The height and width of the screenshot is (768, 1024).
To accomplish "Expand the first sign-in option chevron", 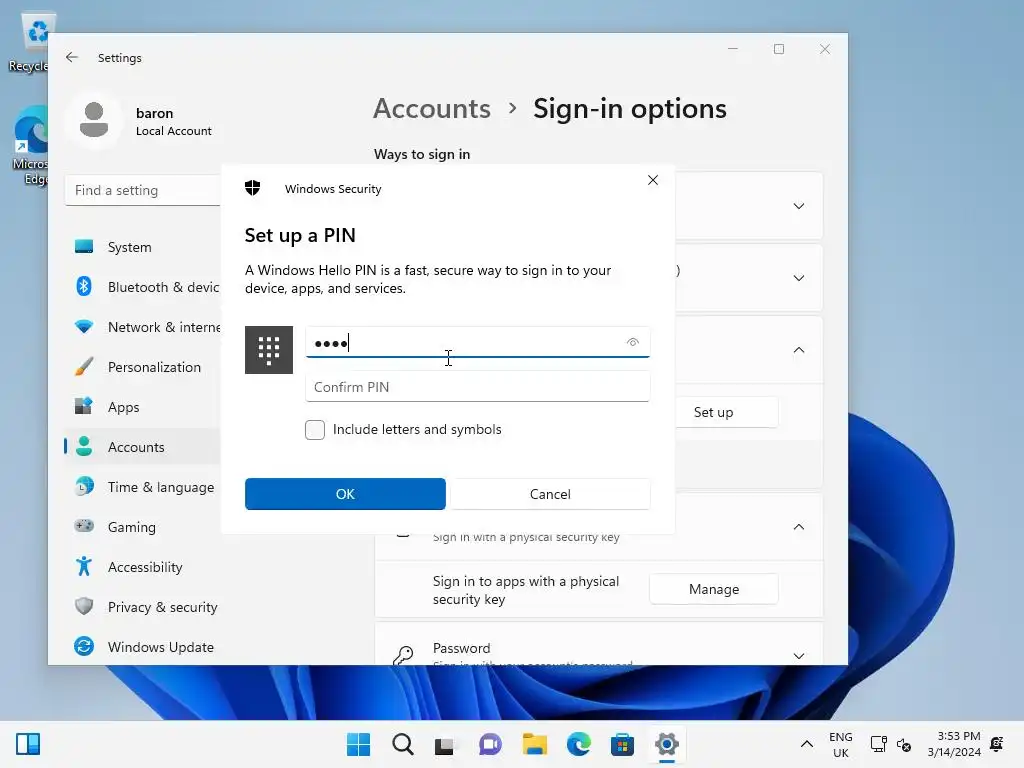I will (x=798, y=206).
